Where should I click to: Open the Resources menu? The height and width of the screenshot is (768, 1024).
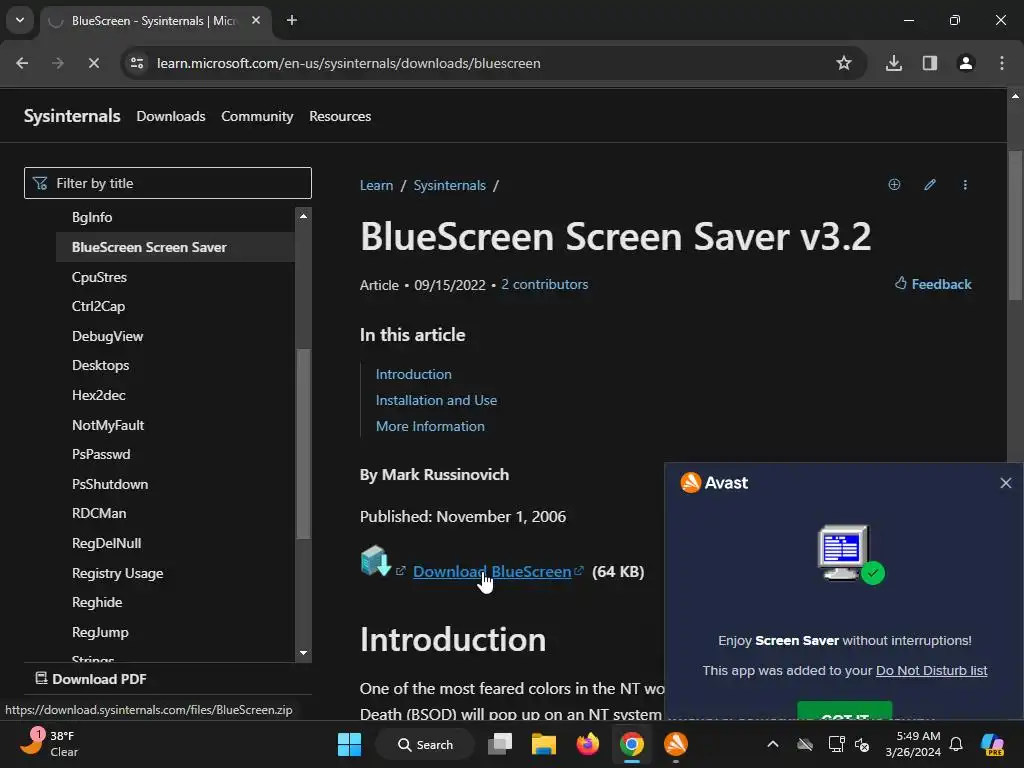click(340, 116)
